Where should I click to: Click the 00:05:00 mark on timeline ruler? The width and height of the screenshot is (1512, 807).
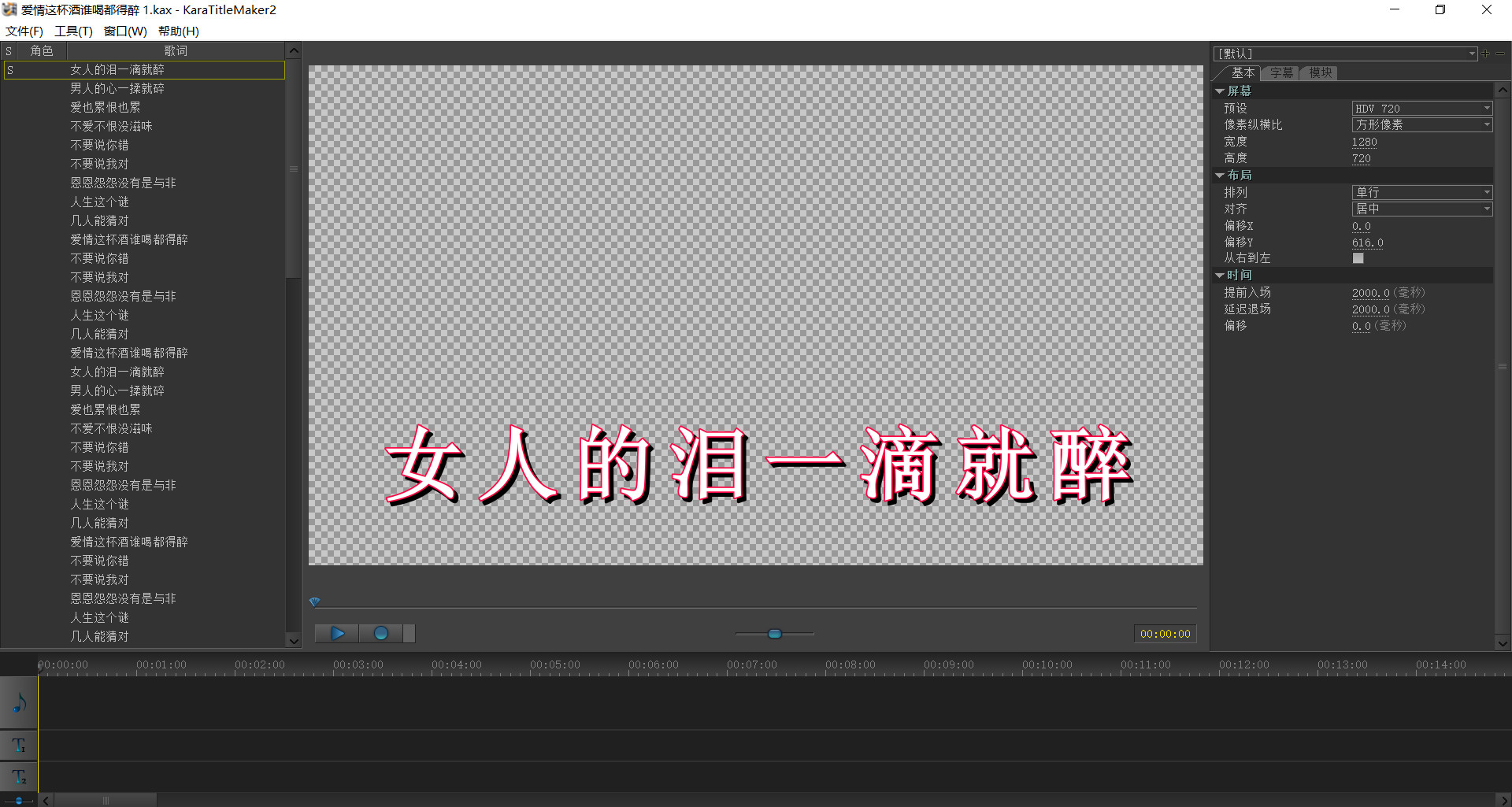[555, 665]
